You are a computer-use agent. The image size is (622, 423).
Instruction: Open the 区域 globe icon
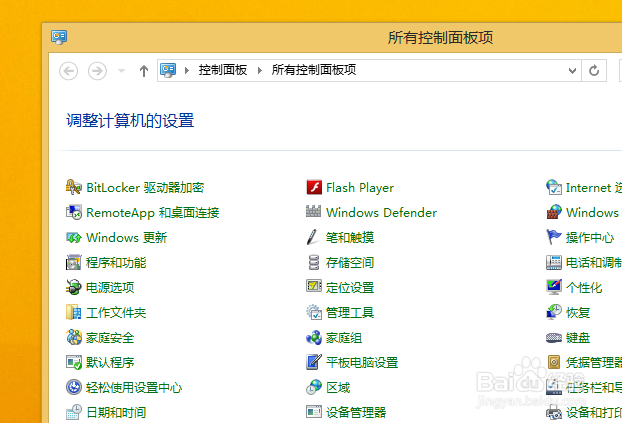point(314,387)
